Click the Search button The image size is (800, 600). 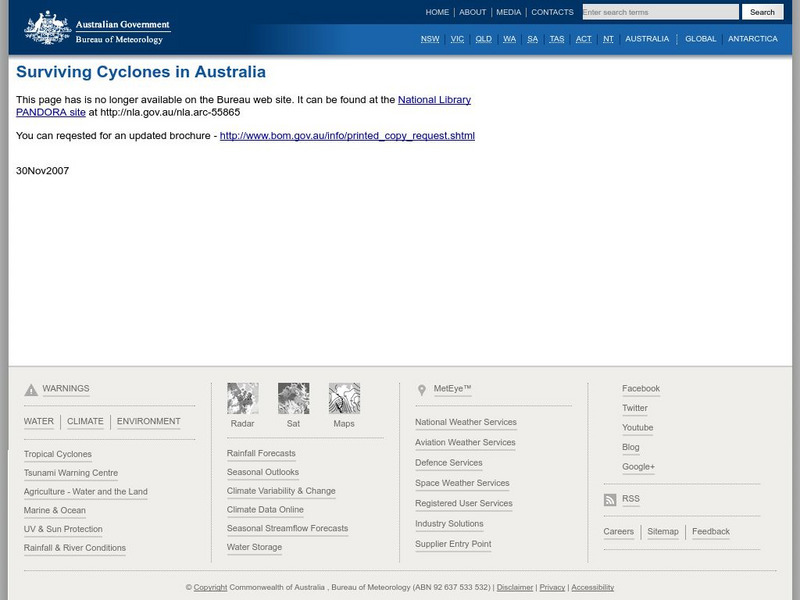762,12
